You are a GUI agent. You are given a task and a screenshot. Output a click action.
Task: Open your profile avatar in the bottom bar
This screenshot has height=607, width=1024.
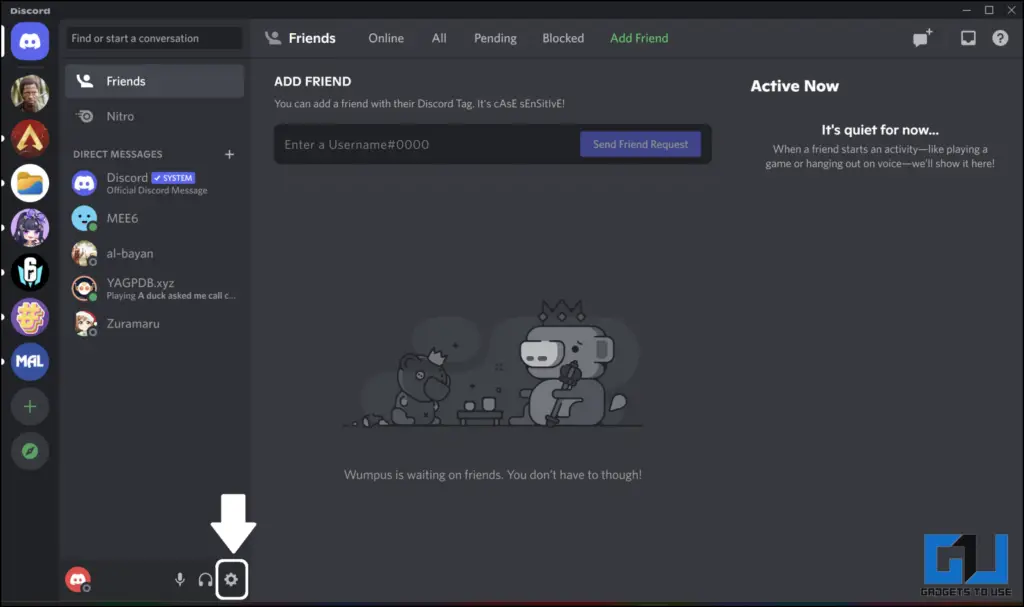78,579
